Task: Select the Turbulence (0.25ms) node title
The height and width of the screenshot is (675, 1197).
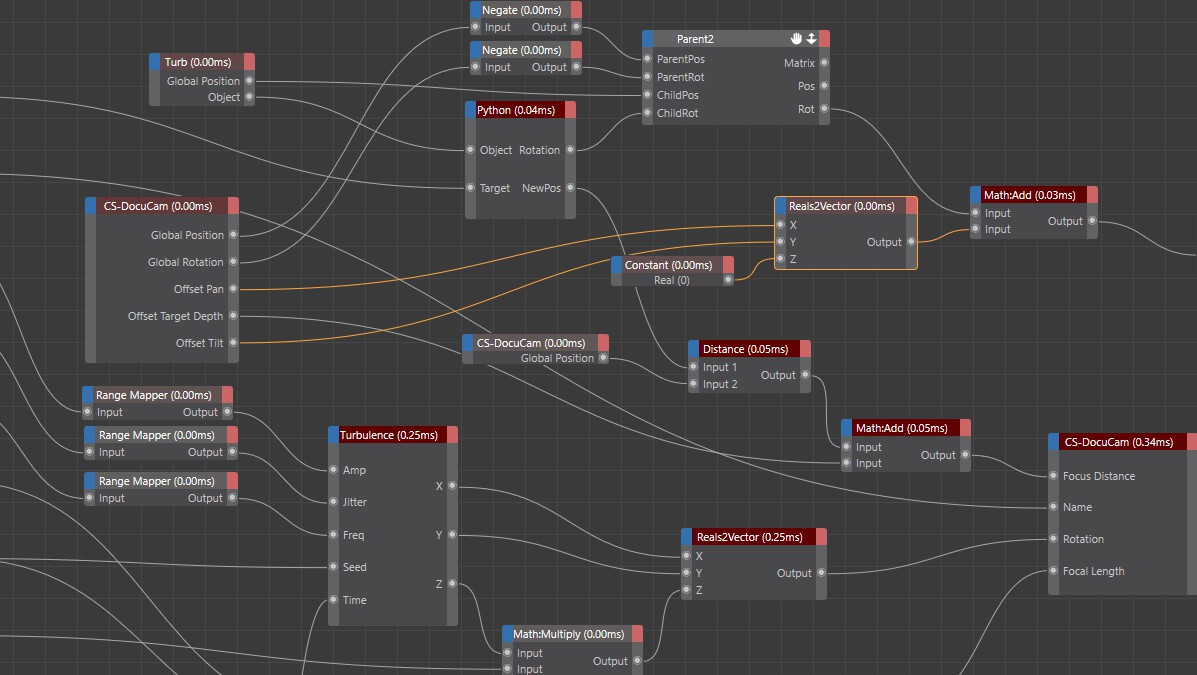Action: [389, 434]
